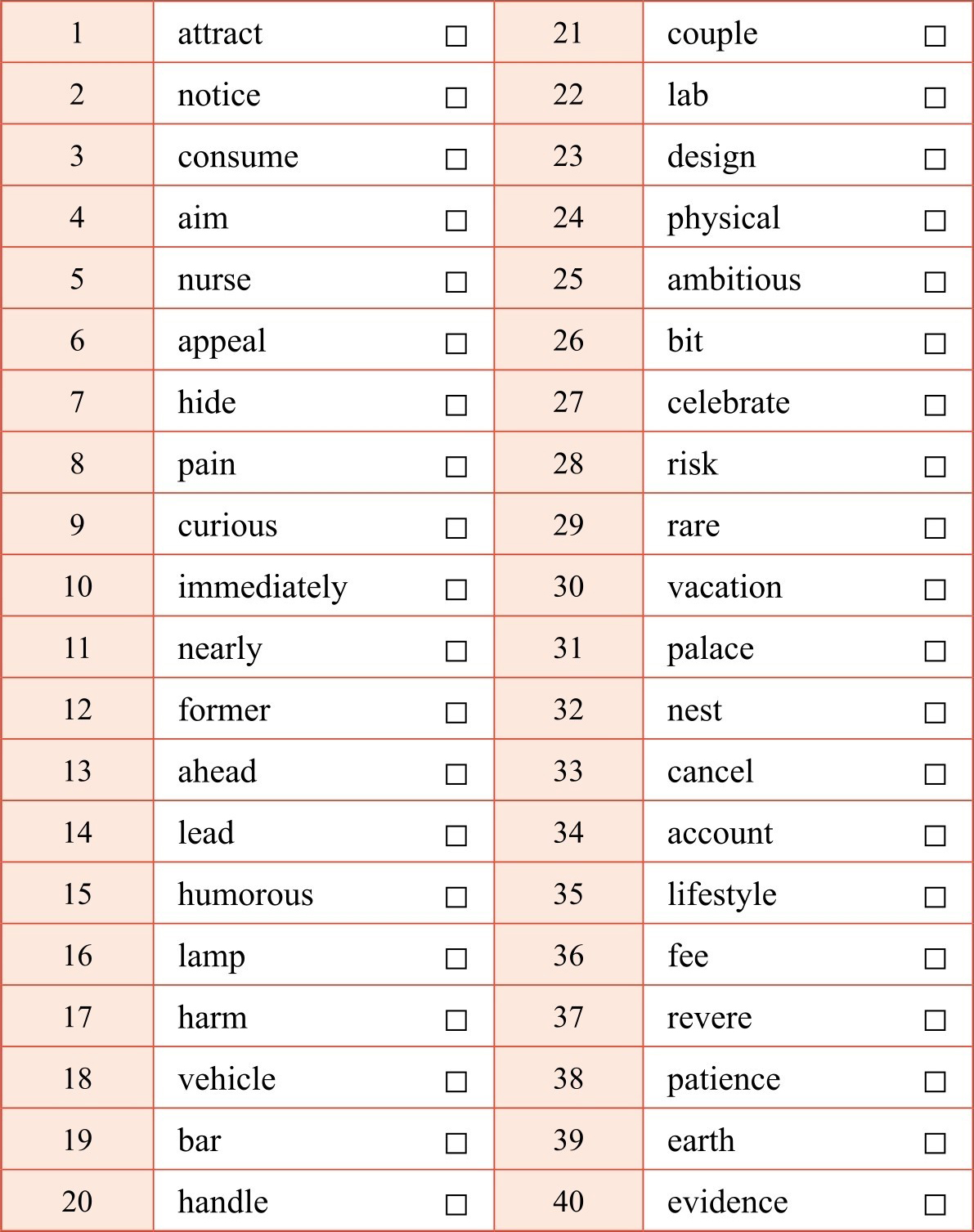This screenshot has height=1232, width=974.
Task: Mark the checkbox for "former"
Action: tap(456, 713)
